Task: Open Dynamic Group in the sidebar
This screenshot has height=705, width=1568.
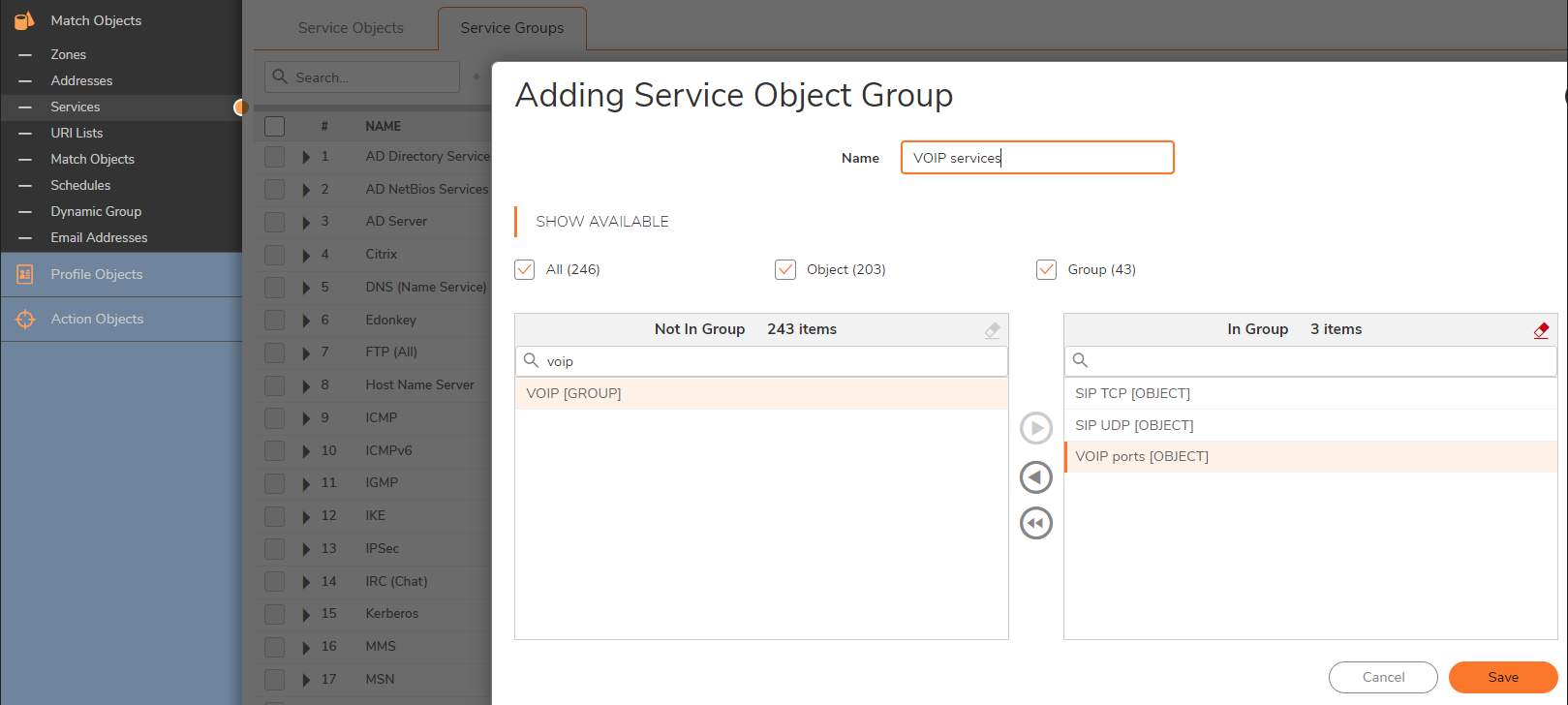Action: pyautogui.click(x=96, y=211)
